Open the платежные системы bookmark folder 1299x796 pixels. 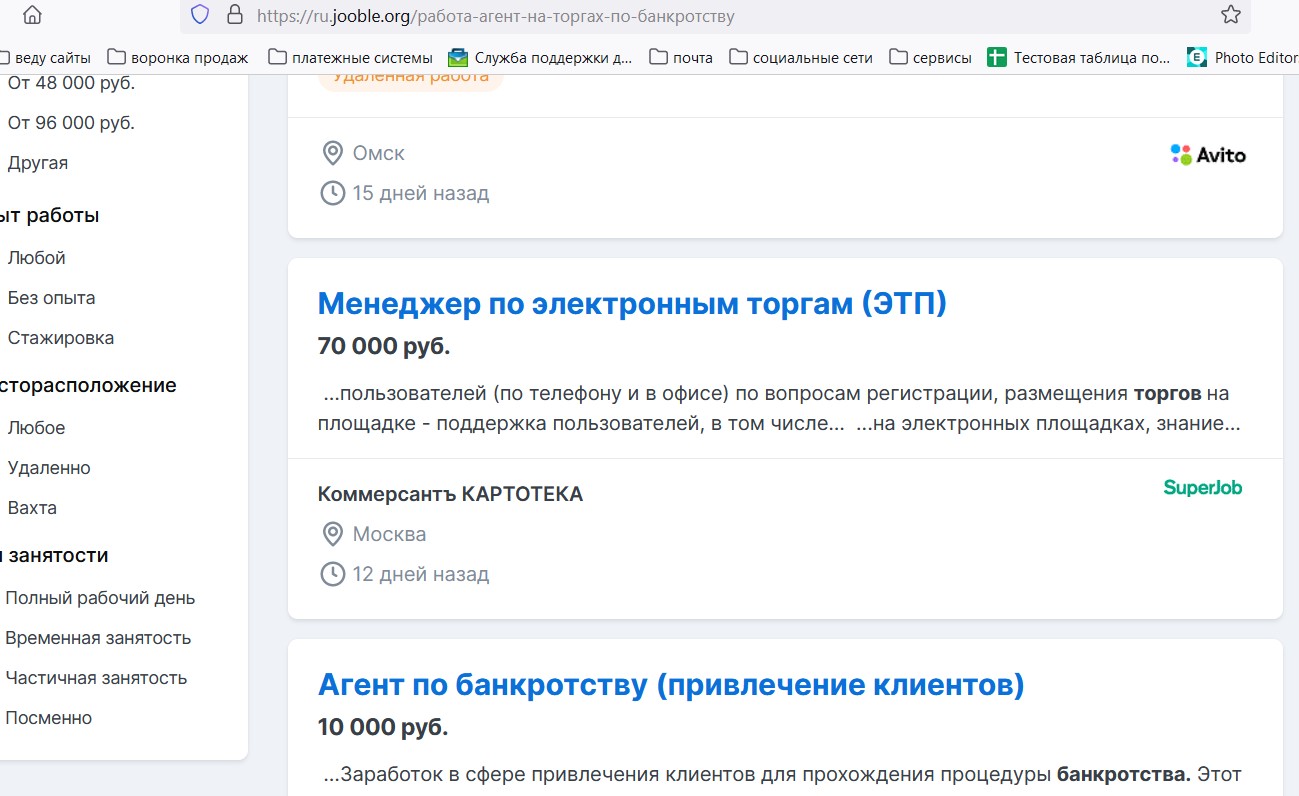click(x=351, y=58)
